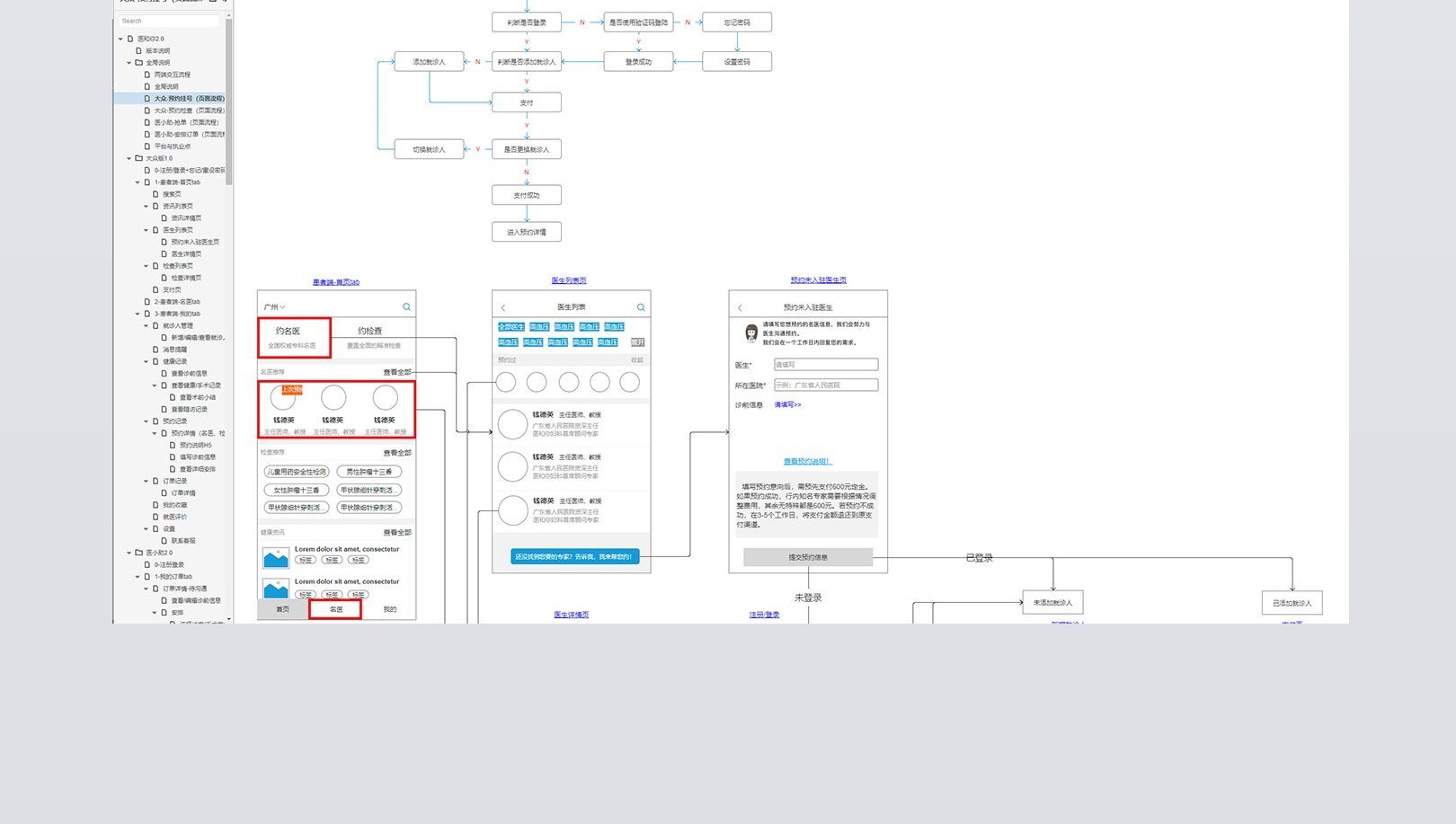Click the back arrow on 预约未入驻医生 screen
Viewport: 1456px width, 824px height.
coord(741,307)
